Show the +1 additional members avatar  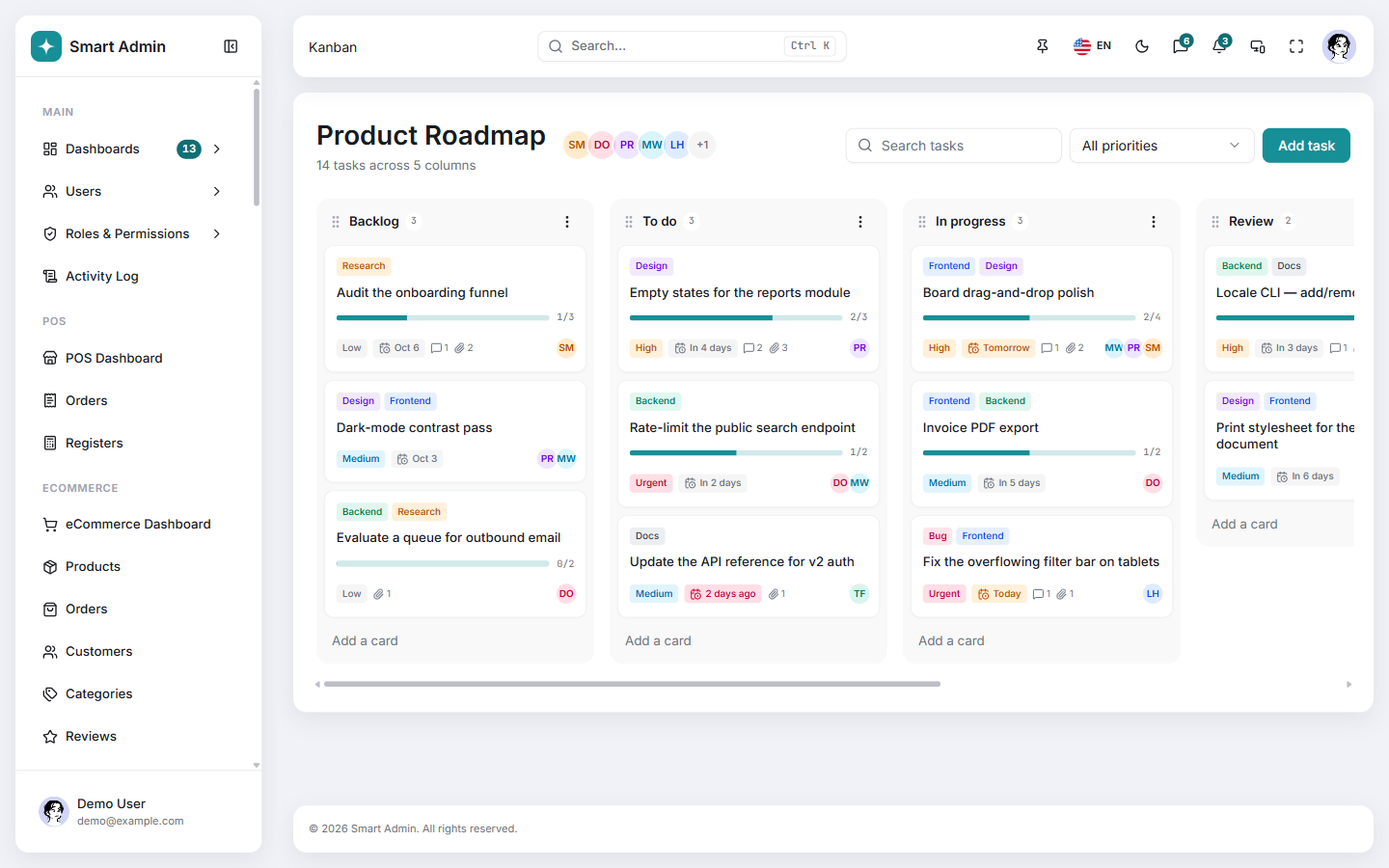tap(702, 145)
